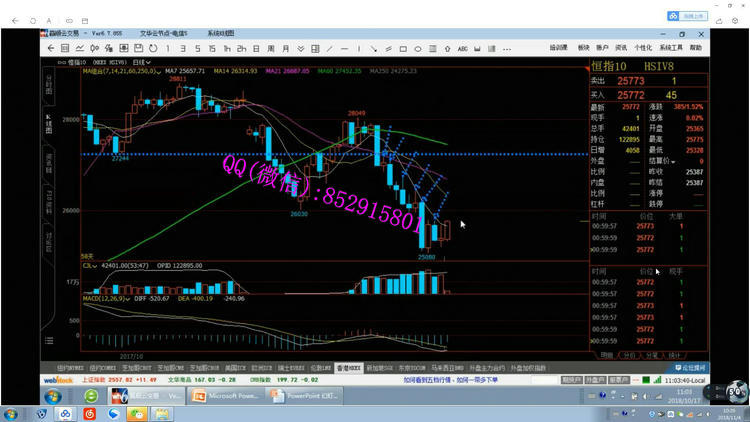This screenshot has width=750, height=422.
Task: Click the 统计 tab under the trade list
Action: coord(675,355)
